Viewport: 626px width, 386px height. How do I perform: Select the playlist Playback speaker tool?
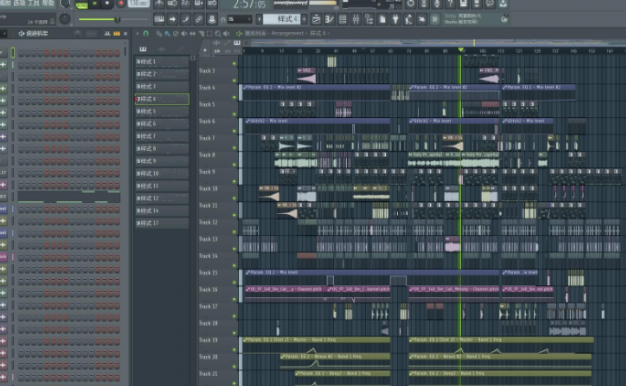click(226, 34)
